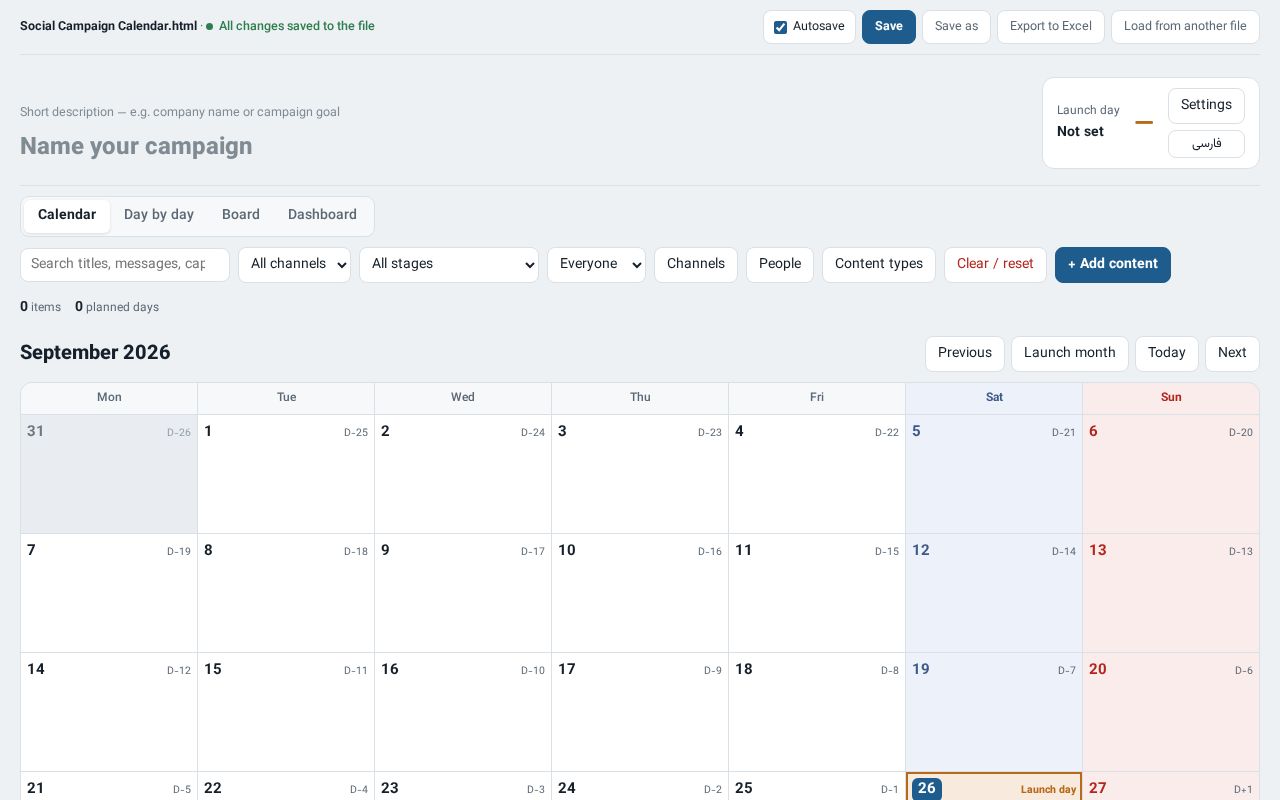Click the Launch day 'Not set' label
Viewport: 1280px width, 800px height.
[x=1080, y=132]
